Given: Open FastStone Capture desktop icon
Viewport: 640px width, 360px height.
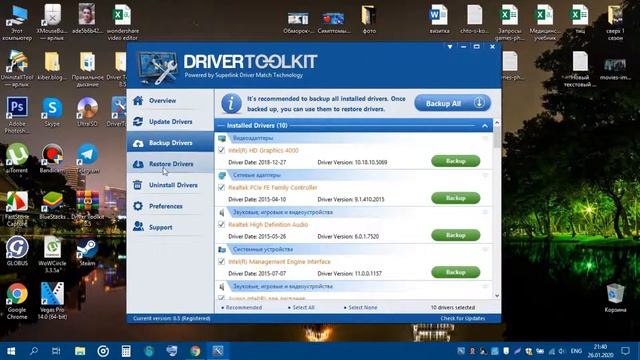Looking at the screenshot, I should pyautogui.click(x=17, y=209).
